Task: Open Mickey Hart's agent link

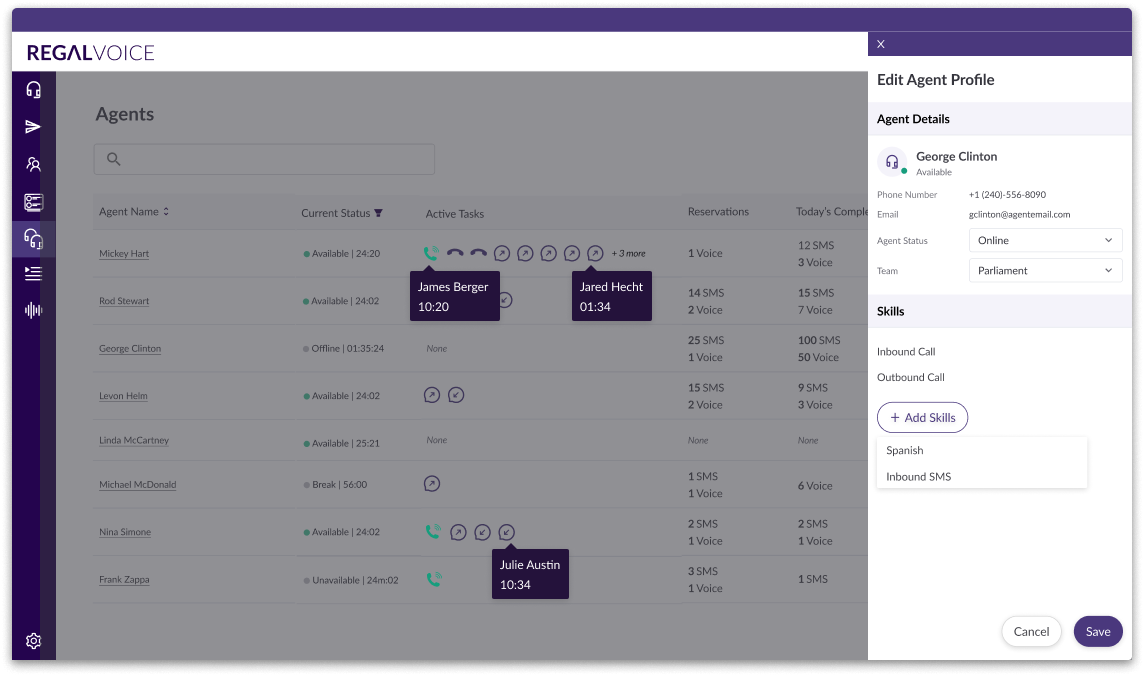Action: click(124, 254)
